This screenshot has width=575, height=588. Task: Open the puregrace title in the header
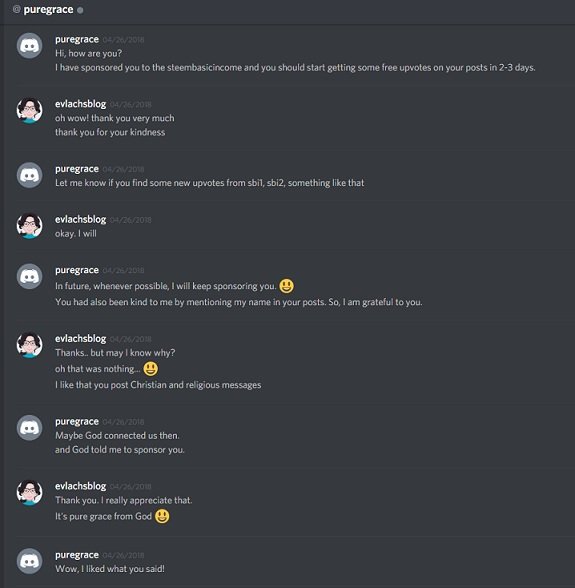pos(48,9)
